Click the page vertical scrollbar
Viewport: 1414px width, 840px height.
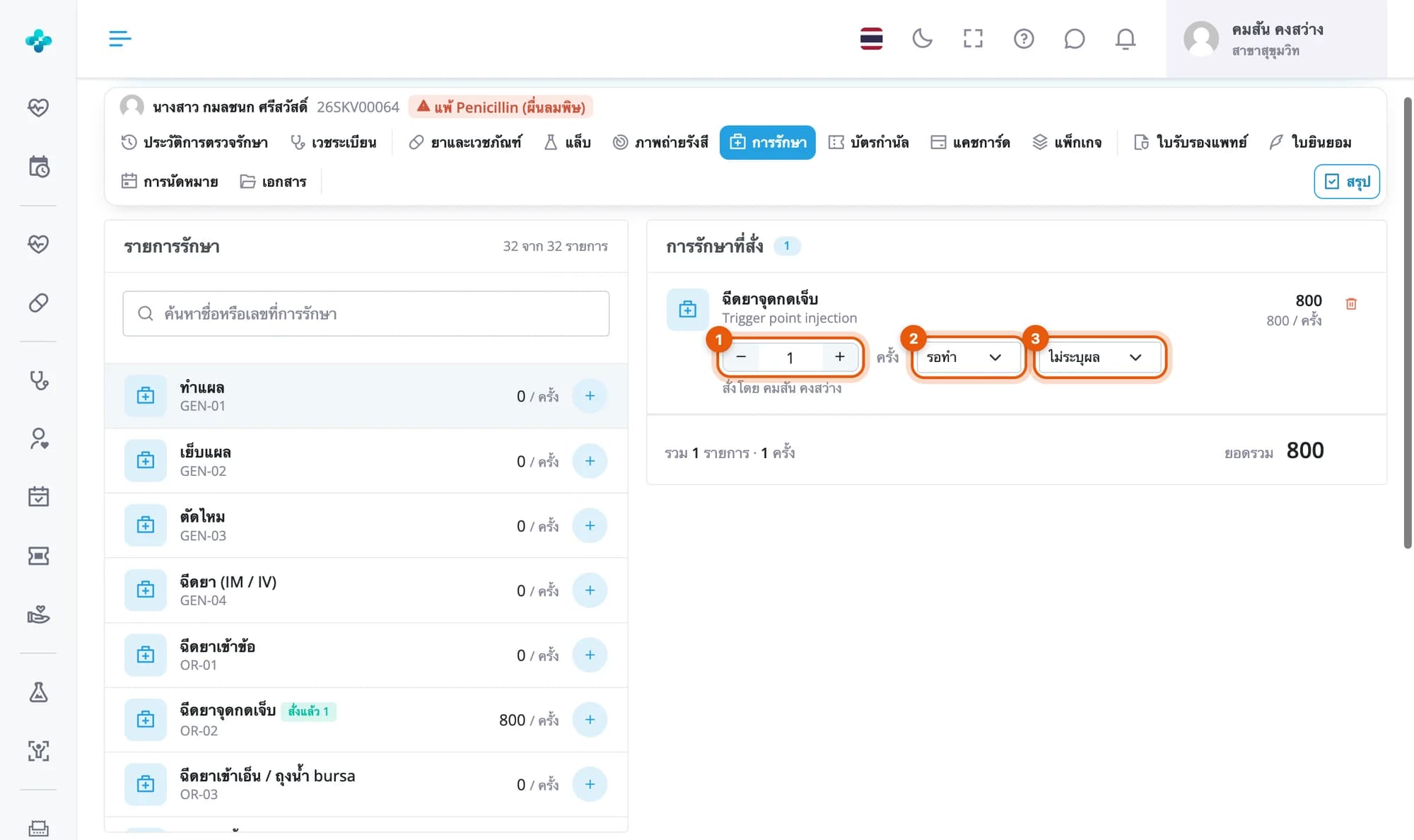pyautogui.click(x=1407, y=322)
